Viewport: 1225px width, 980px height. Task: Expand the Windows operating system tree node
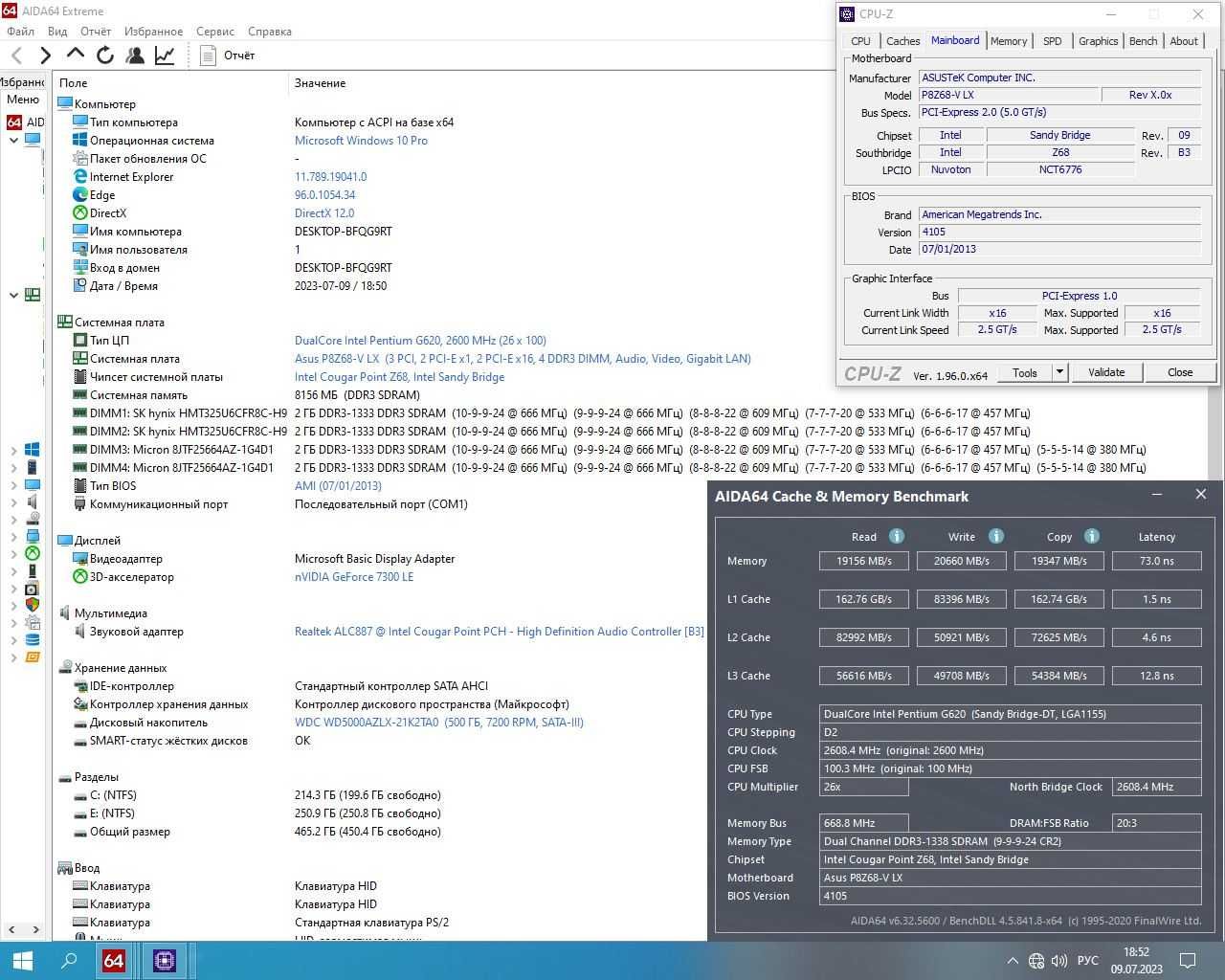click(x=13, y=450)
